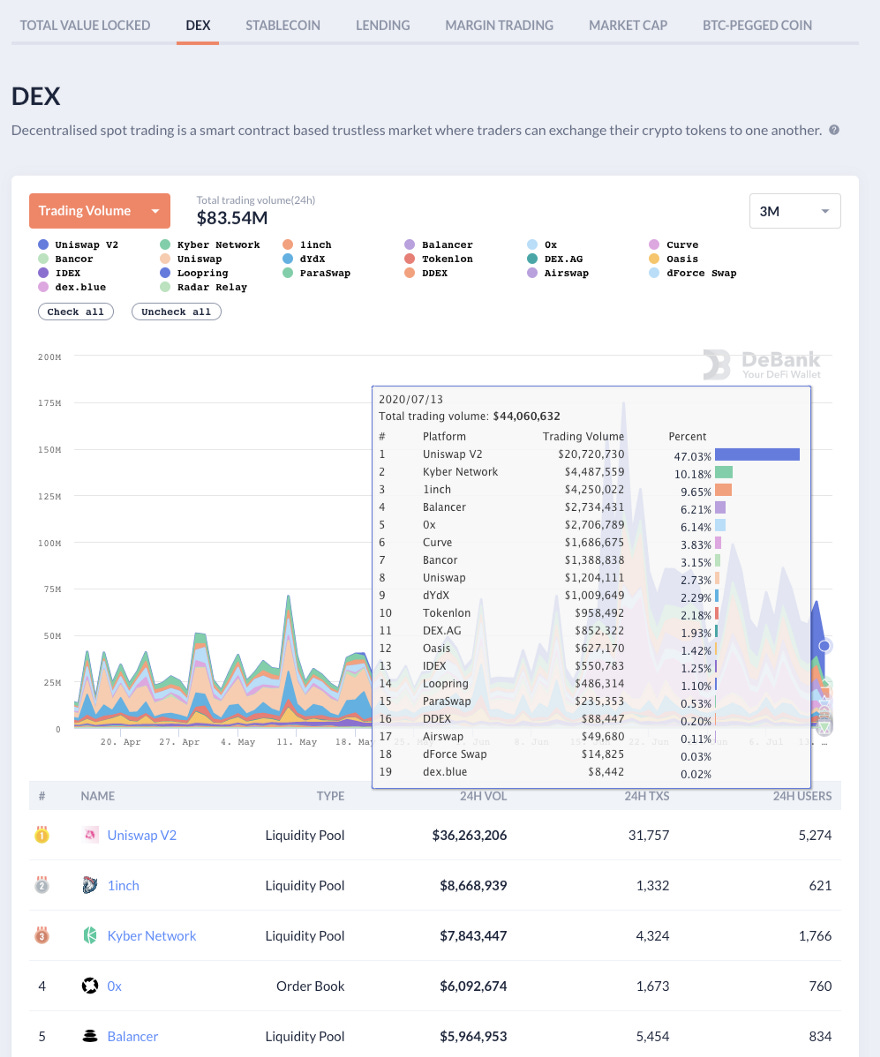This screenshot has width=880, height=1057.
Task: Open the 0x platform link
Action: 115,986
